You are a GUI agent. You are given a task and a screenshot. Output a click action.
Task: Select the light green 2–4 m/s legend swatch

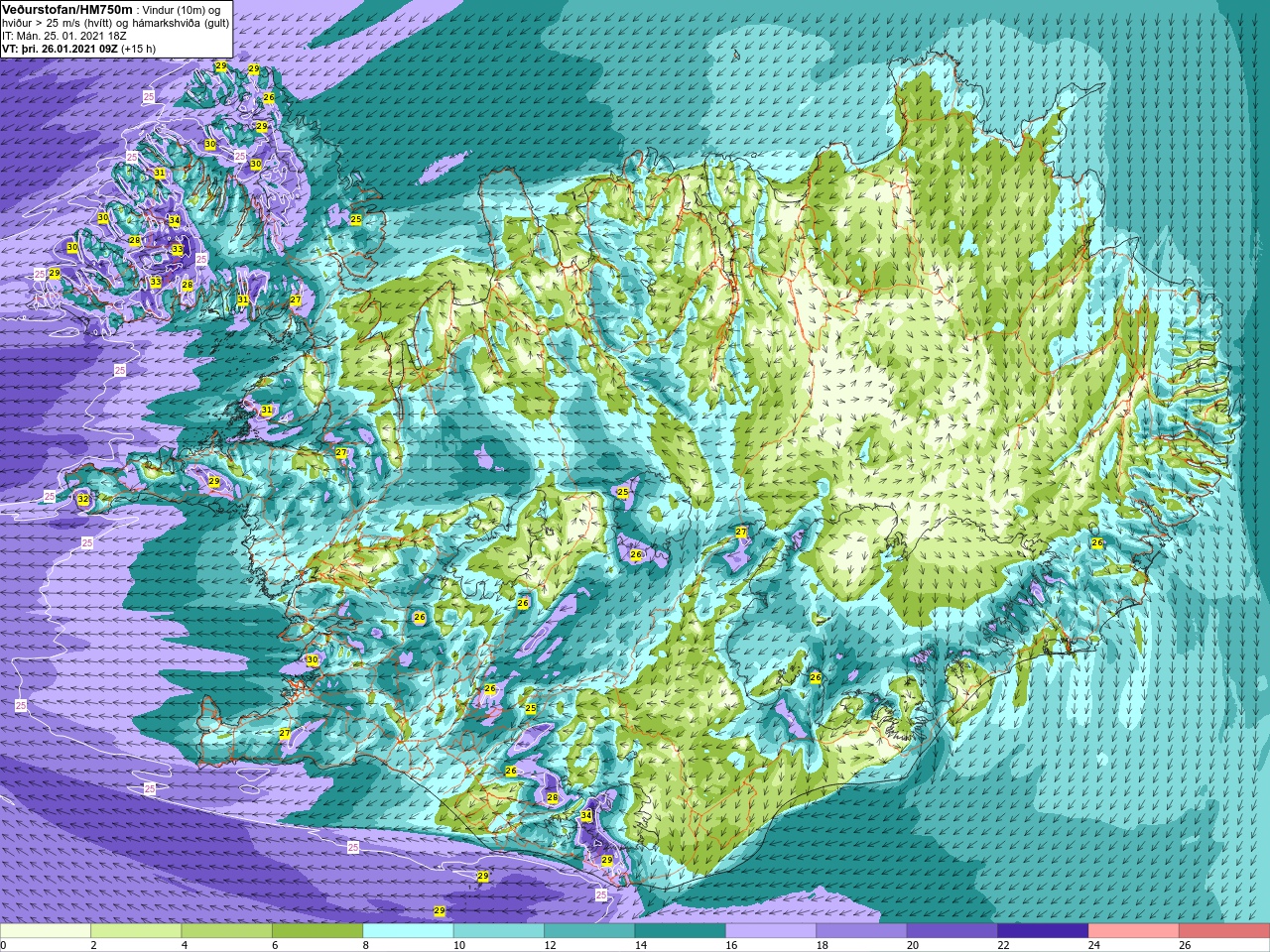136,931
